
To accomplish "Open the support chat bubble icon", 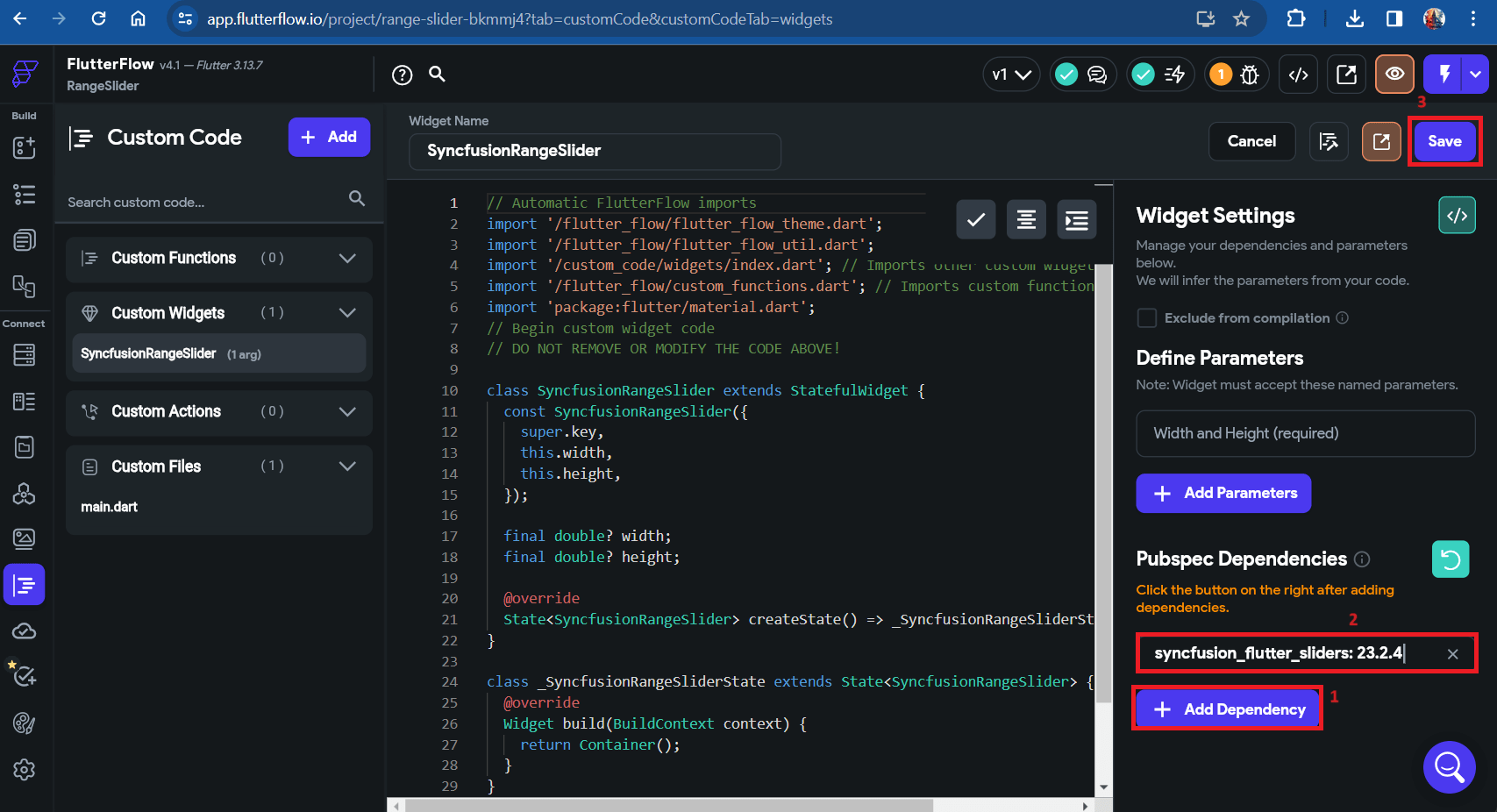I will pos(1449,767).
